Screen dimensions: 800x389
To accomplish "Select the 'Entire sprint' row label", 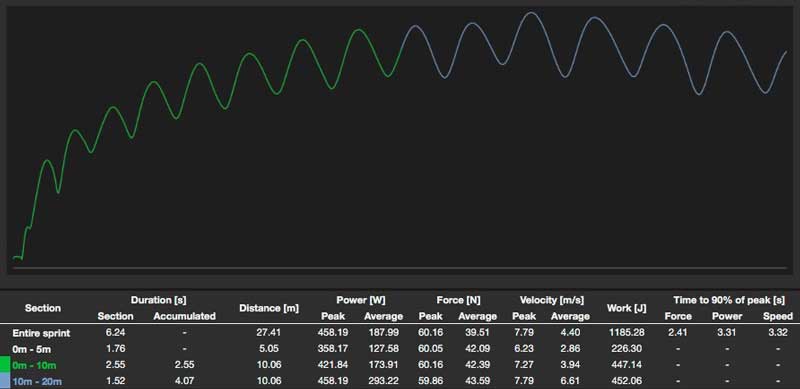I will pyautogui.click(x=41, y=333).
